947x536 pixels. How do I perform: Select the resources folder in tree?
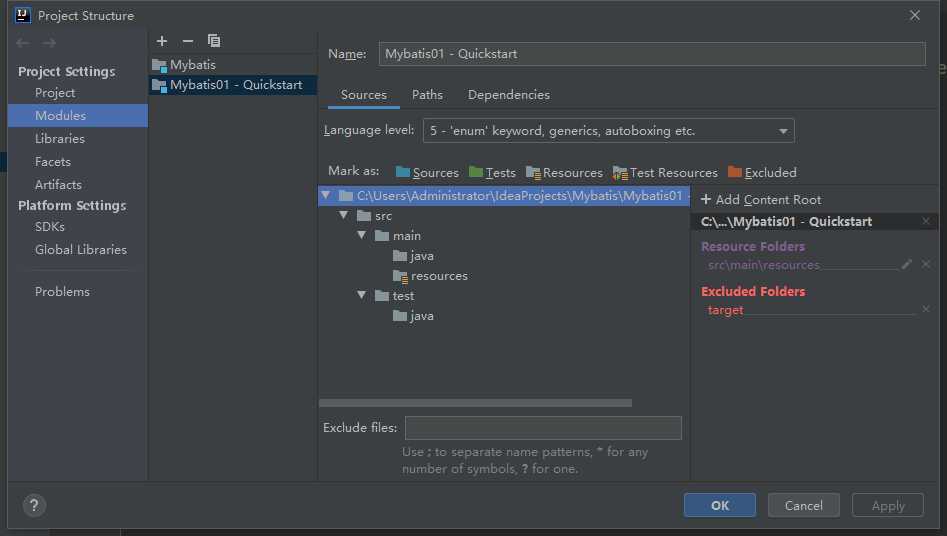(x=430, y=276)
